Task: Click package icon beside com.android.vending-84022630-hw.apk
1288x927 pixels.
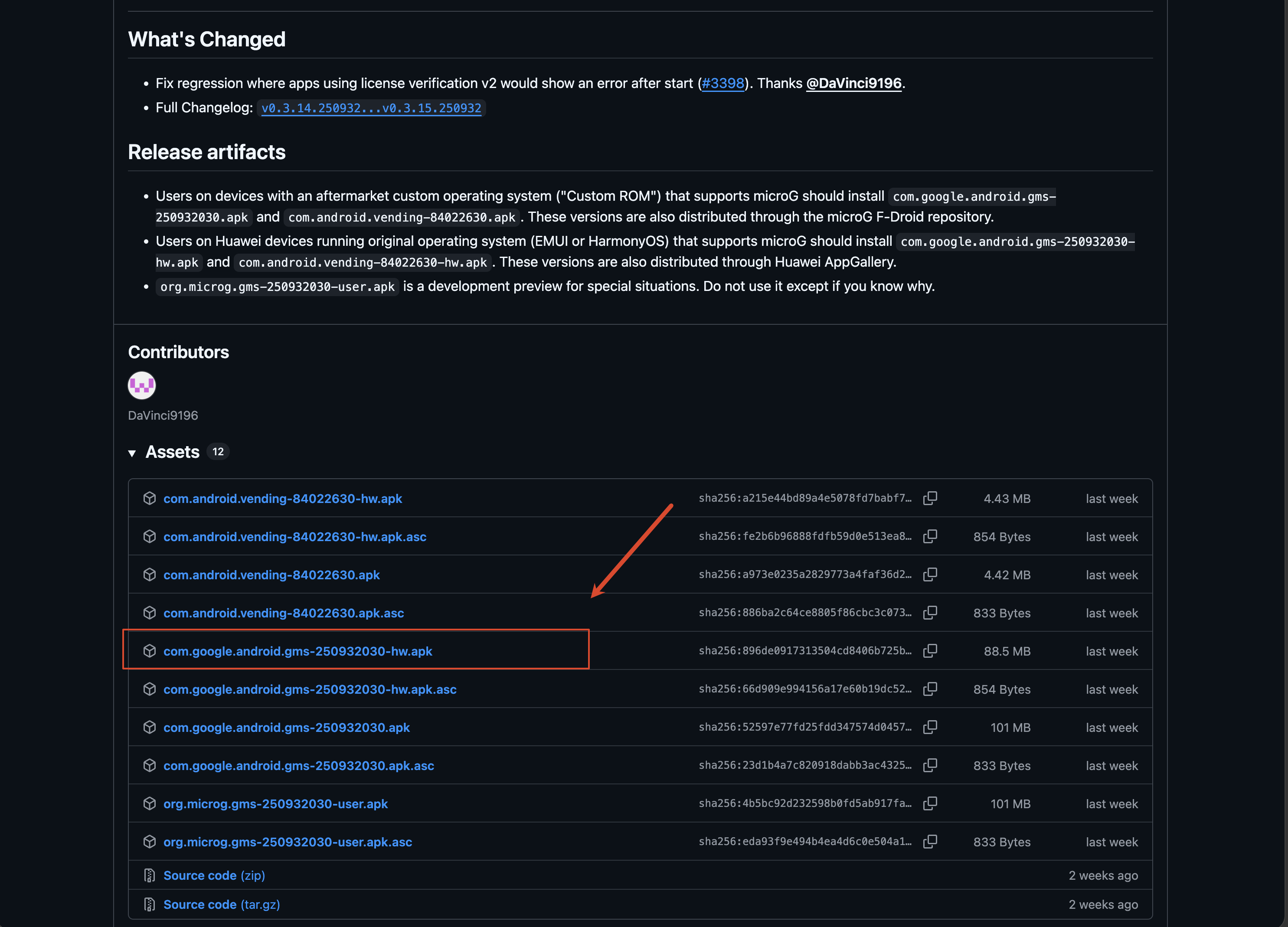Action: click(149, 499)
